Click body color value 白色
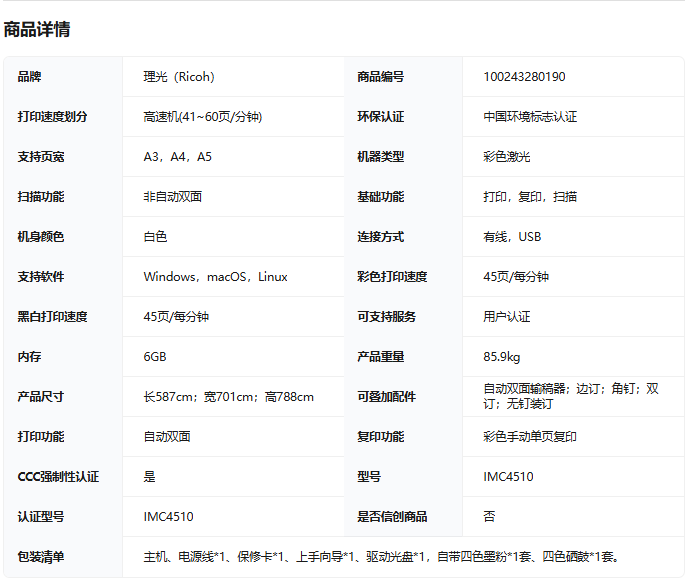Viewport: 691px width, 585px height. [155, 237]
